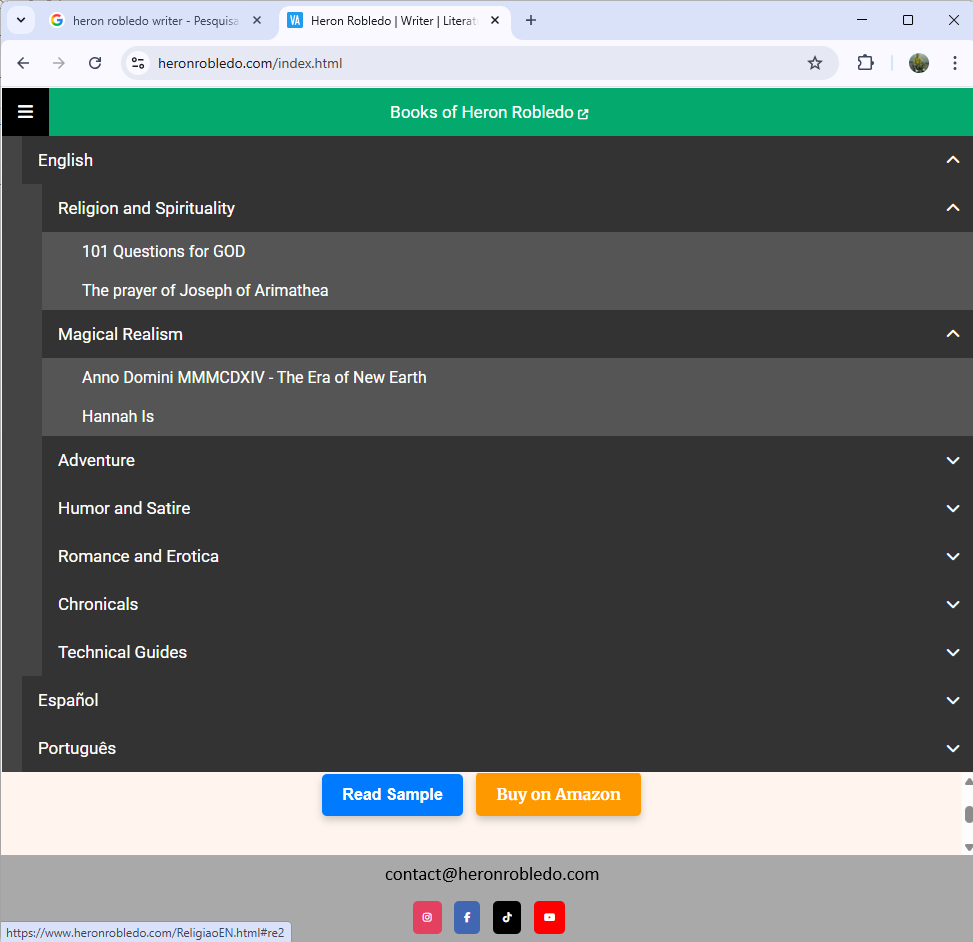The width and height of the screenshot is (973, 942).
Task: Open the Instagram social icon
Action: click(427, 917)
